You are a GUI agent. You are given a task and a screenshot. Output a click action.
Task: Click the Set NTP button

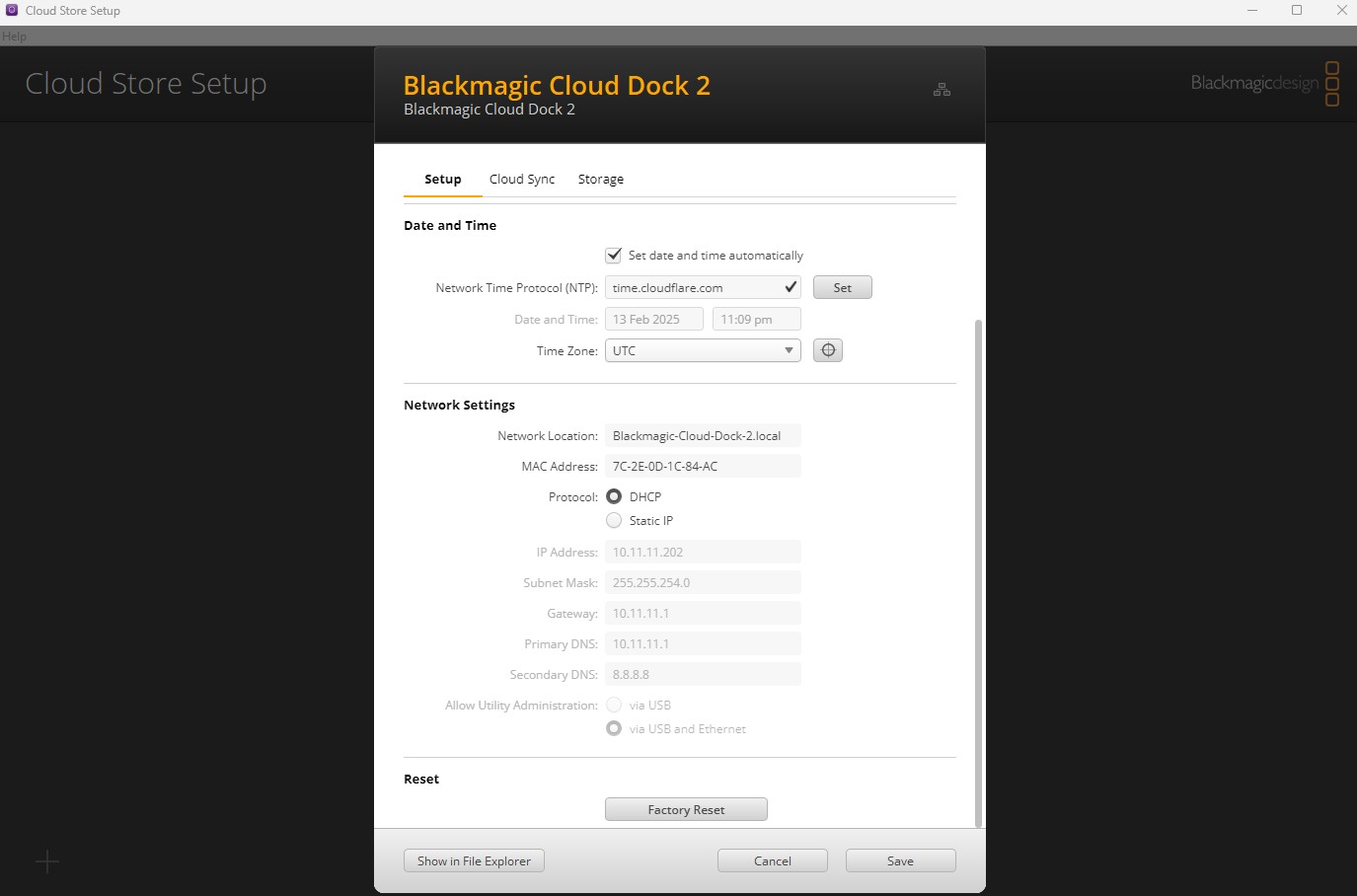point(843,287)
